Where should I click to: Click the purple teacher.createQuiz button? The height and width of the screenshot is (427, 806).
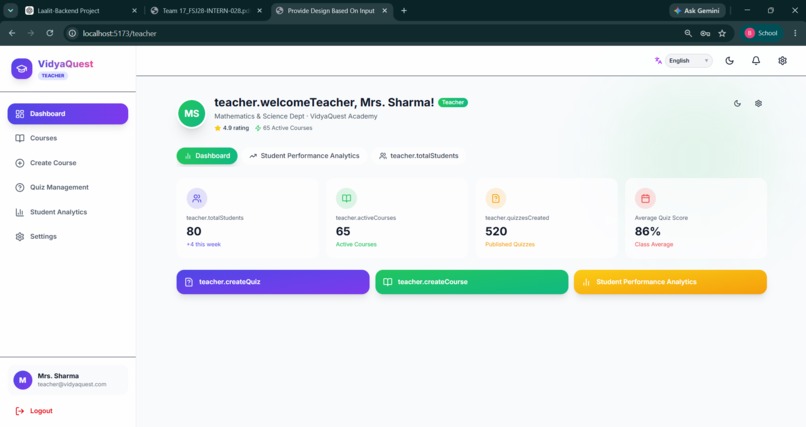pyautogui.click(x=273, y=282)
